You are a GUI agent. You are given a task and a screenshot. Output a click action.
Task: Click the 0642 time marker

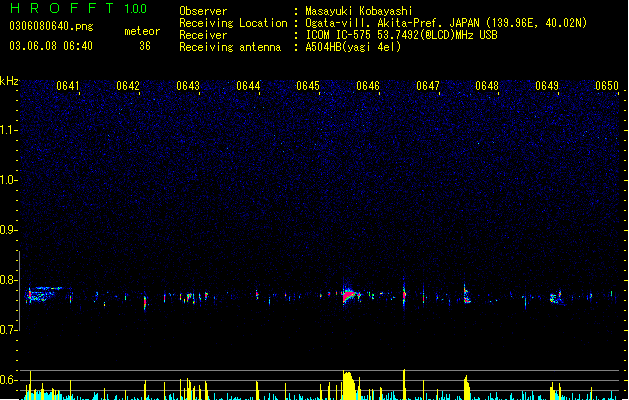[x=128, y=86]
